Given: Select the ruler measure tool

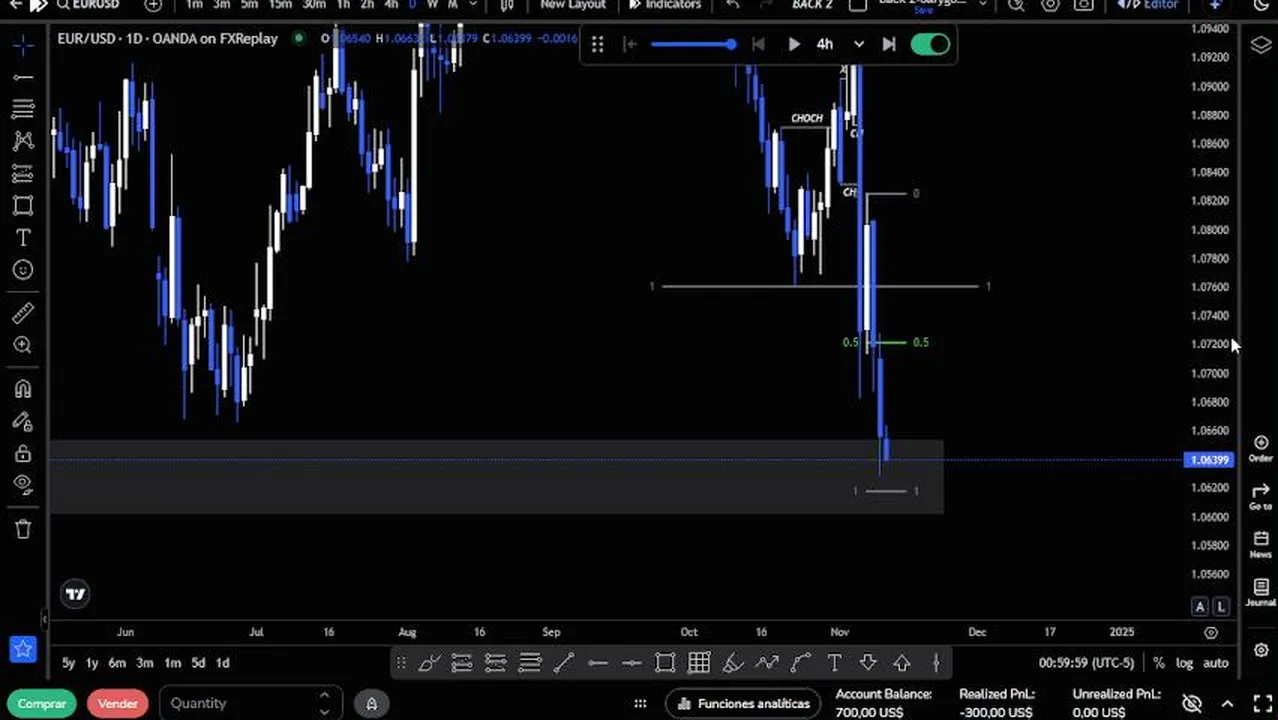Looking at the screenshot, I should (x=23, y=313).
